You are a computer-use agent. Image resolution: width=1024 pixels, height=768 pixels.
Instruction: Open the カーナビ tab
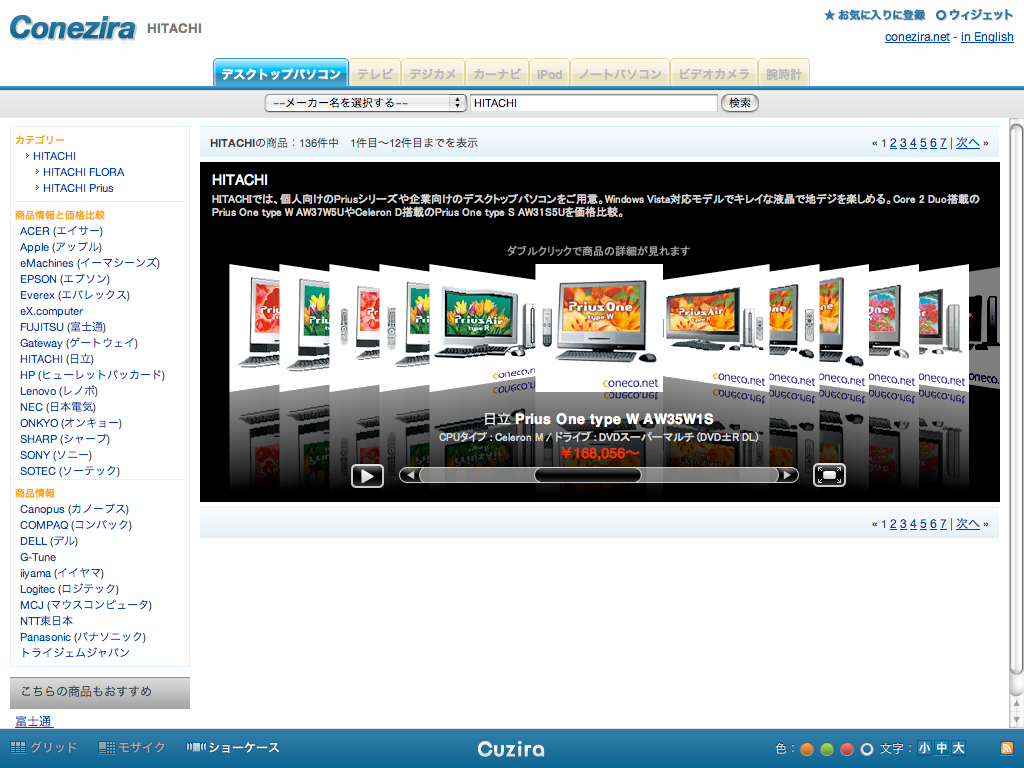(496, 74)
